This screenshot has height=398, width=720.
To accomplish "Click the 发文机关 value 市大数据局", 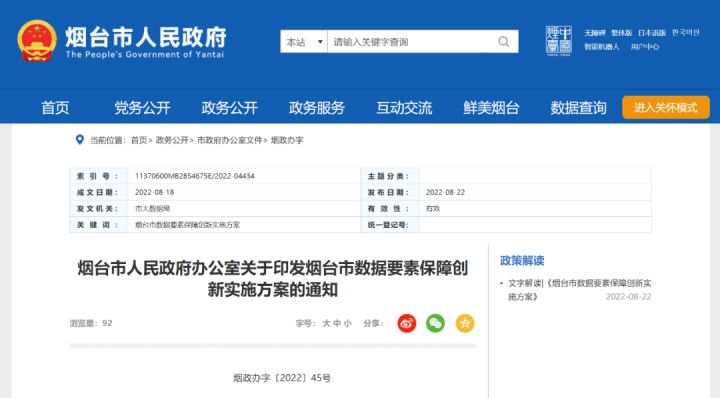I will pos(152,208).
